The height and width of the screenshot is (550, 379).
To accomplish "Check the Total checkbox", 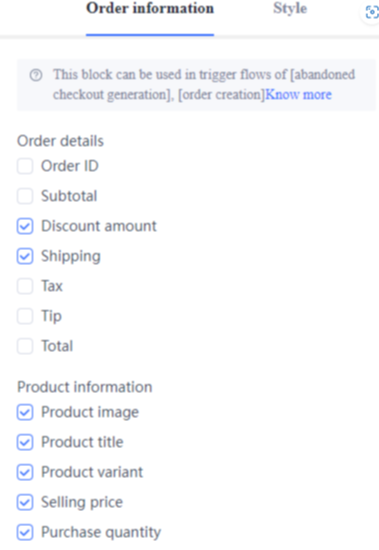I will (x=25, y=346).
